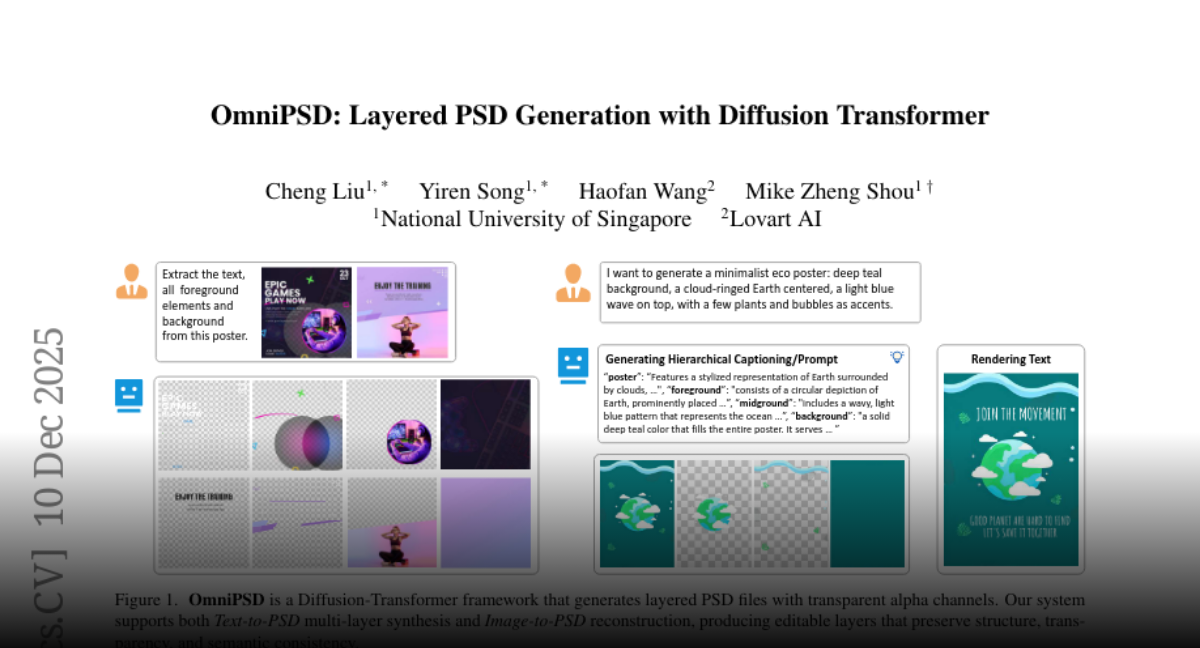
Task: Click the Earth on transparent checkerboard layer
Action: [x=714, y=513]
